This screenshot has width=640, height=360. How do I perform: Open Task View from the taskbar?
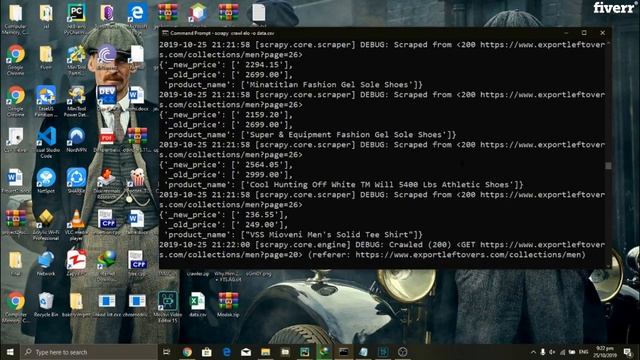(167, 352)
